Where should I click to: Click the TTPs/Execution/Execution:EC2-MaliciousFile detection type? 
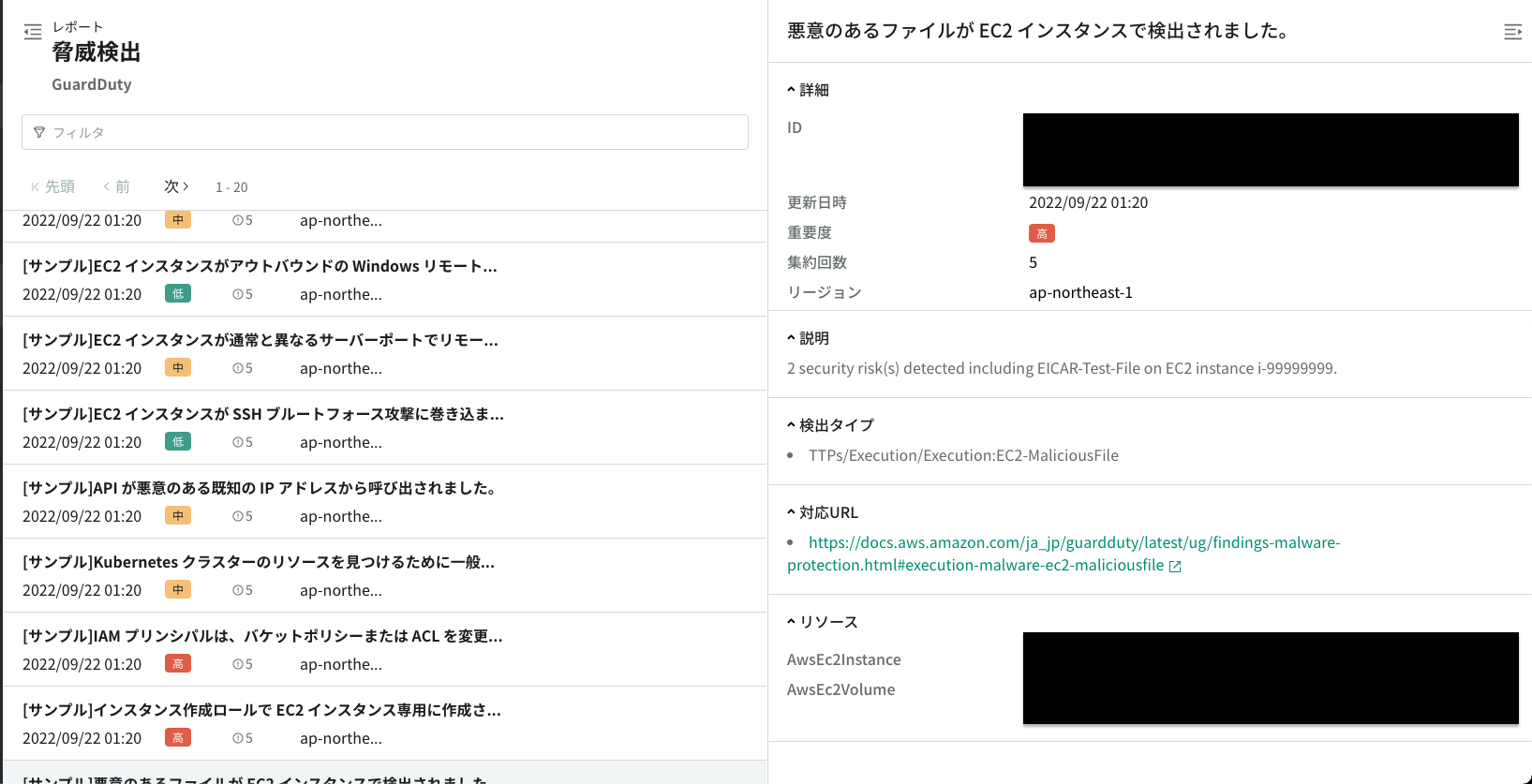[x=963, y=455]
